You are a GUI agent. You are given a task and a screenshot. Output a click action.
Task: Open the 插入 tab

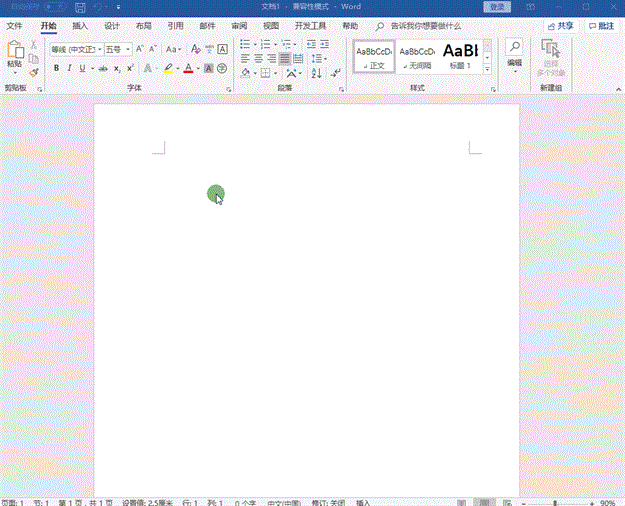pyautogui.click(x=80, y=26)
